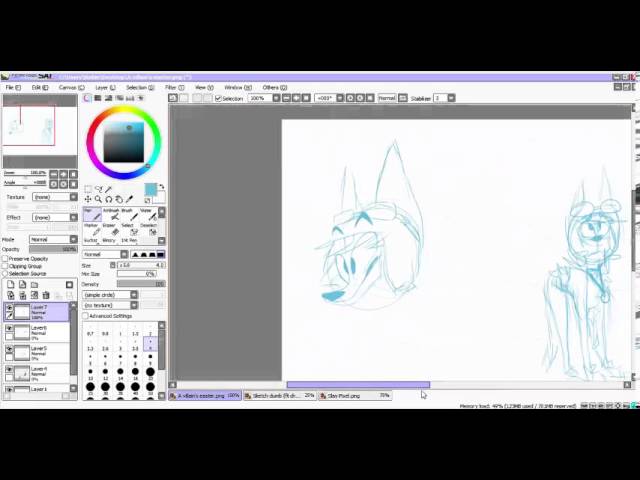
Task: Create a new layer folder
Action: tap(35, 284)
